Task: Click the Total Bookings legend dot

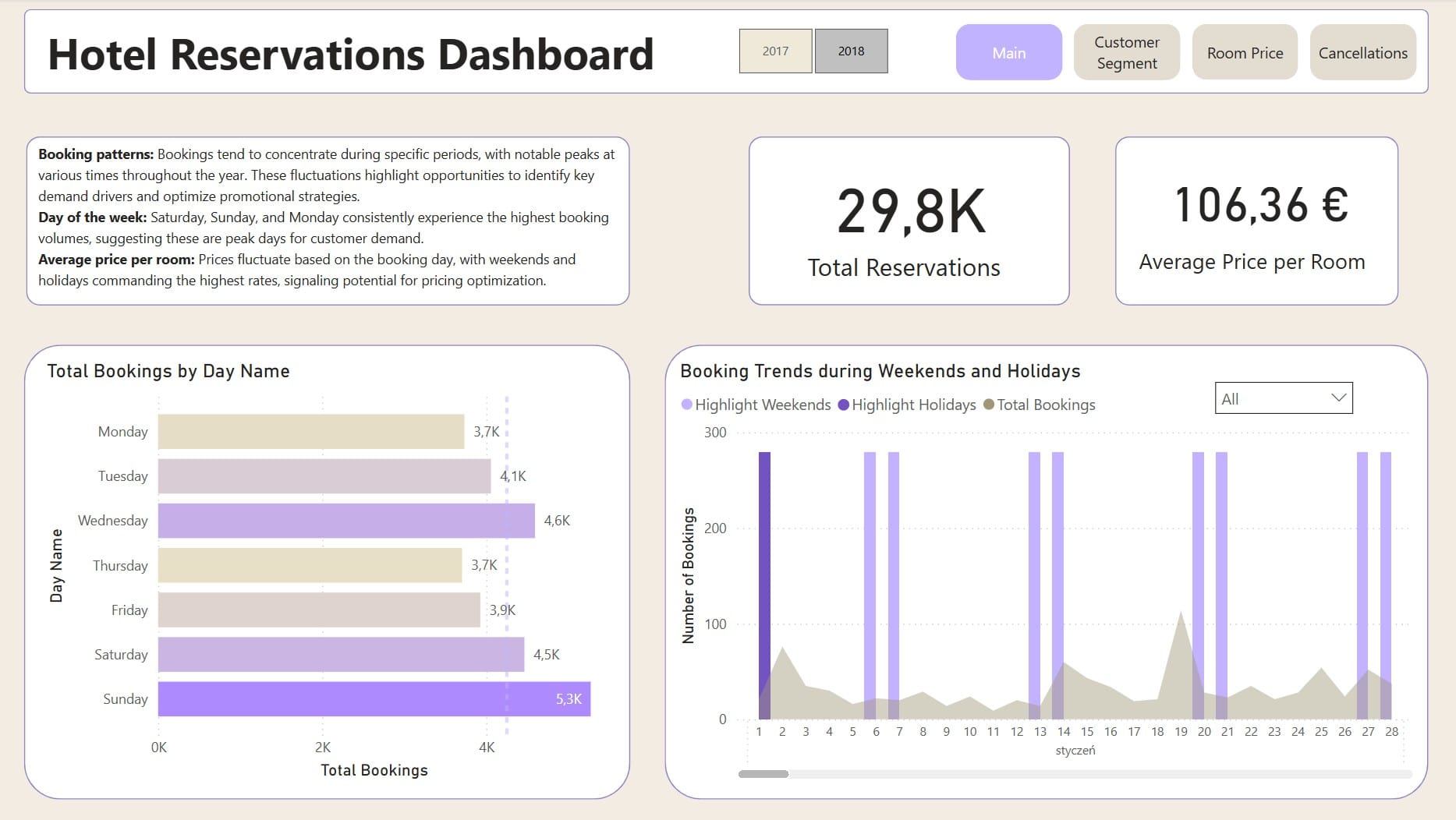Action: [989, 405]
